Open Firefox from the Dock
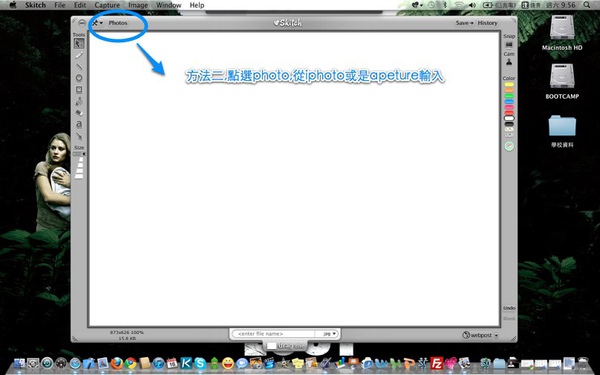The width and height of the screenshot is (600, 375). [116, 363]
